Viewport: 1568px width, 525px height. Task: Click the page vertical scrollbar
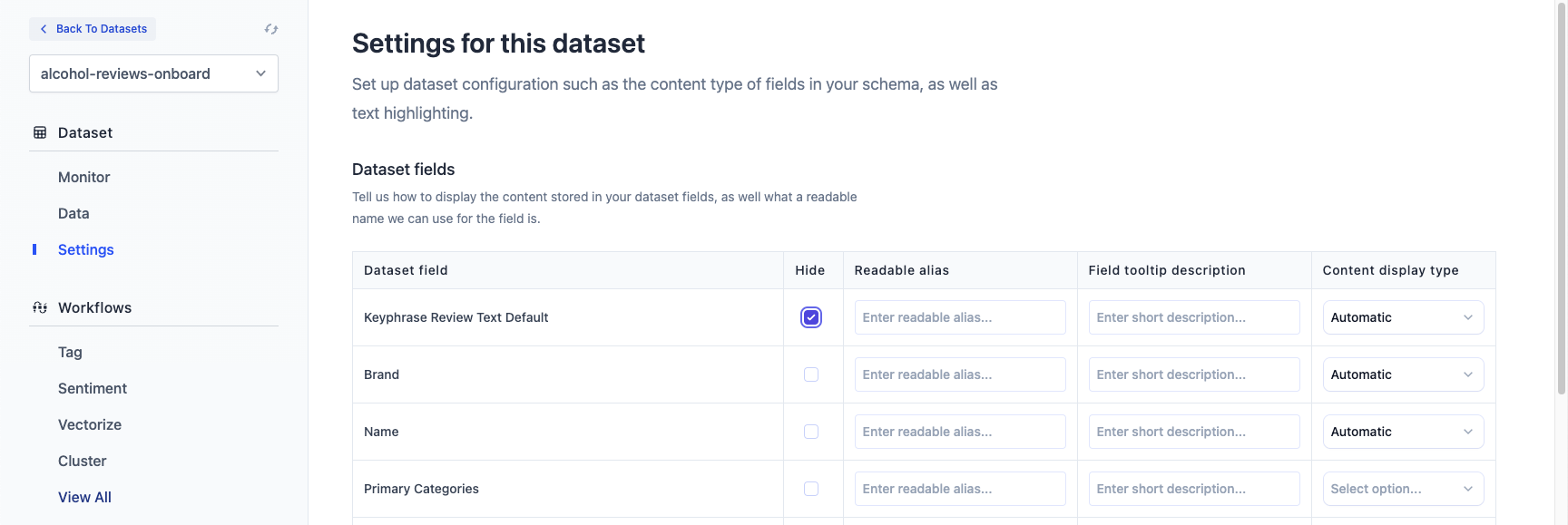[1561, 199]
